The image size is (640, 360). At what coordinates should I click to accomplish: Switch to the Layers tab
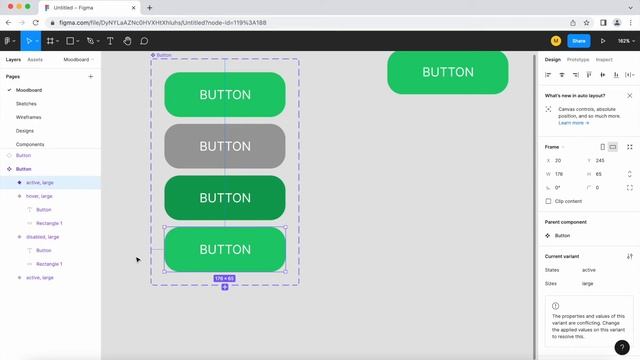(13, 60)
